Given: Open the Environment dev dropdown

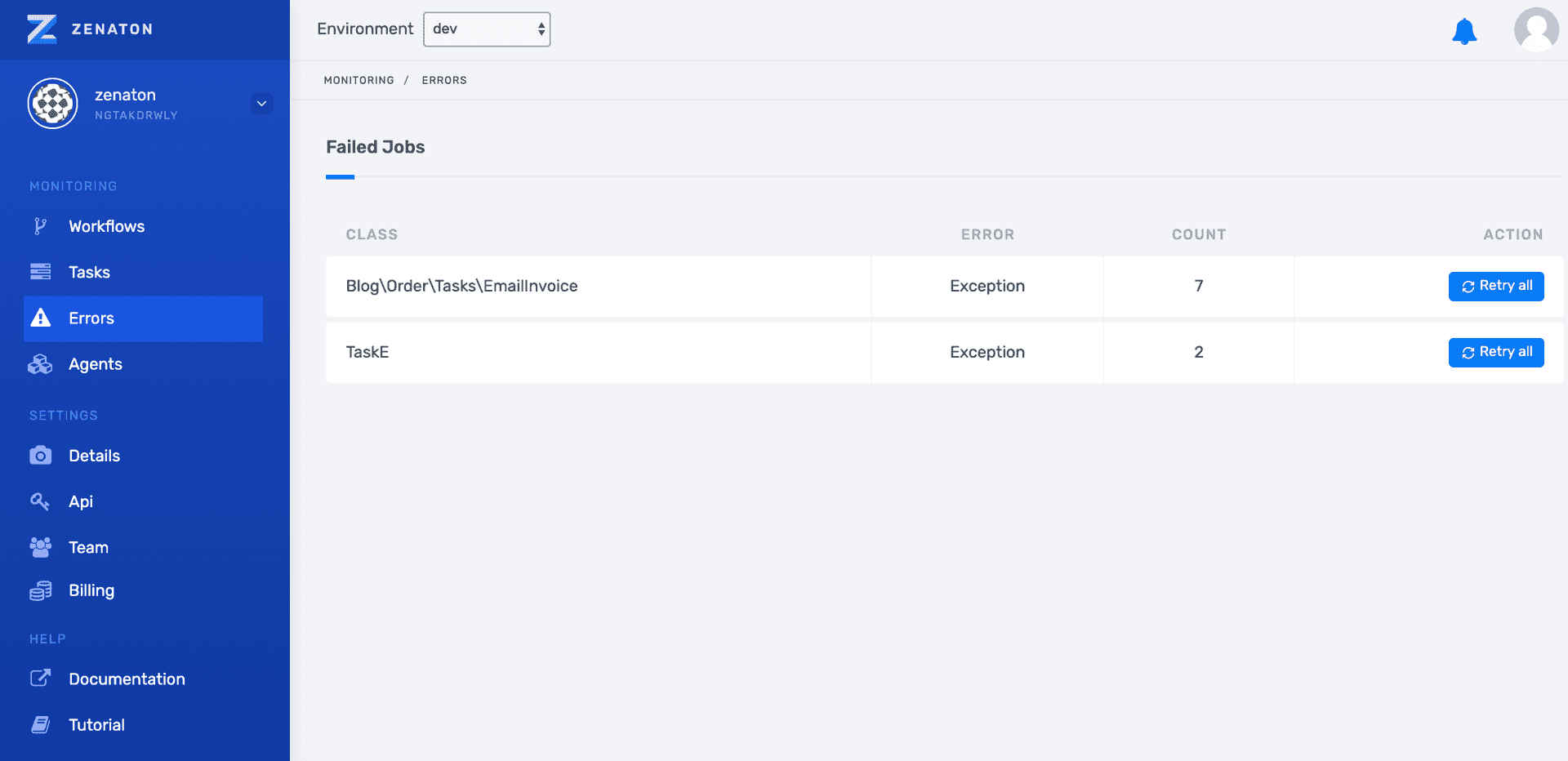Looking at the screenshot, I should (x=487, y=29).
